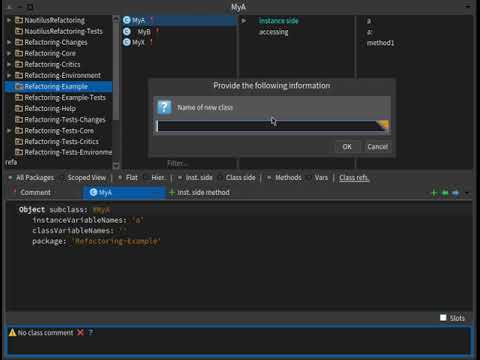
Task: Click the NautilusRefactoring package icon
Action: 19,20
